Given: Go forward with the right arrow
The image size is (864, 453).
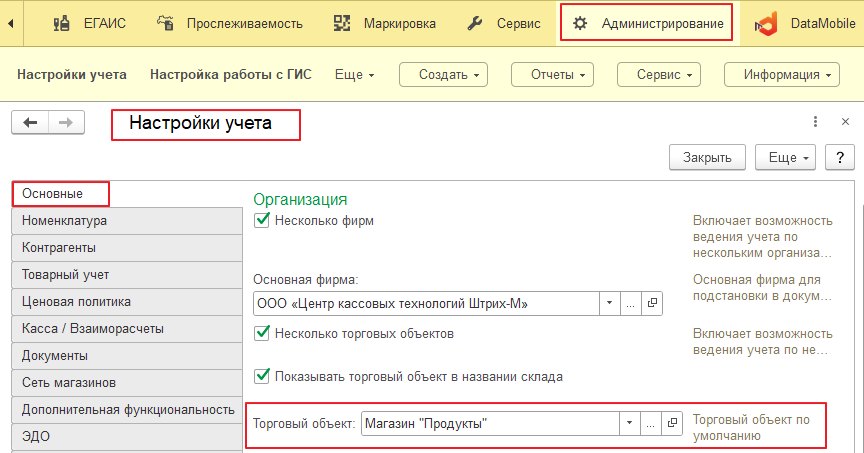Looking at the screenshot, I should (66, 122).
